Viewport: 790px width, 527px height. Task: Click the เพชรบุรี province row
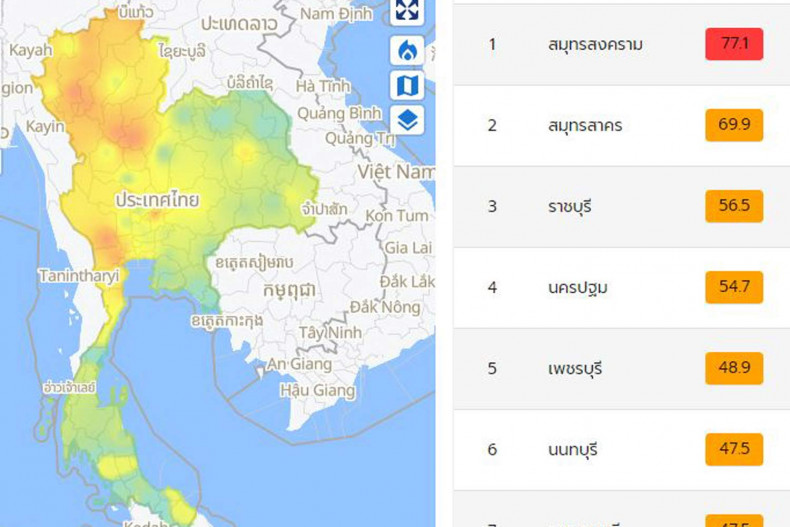tap(575, 369)
